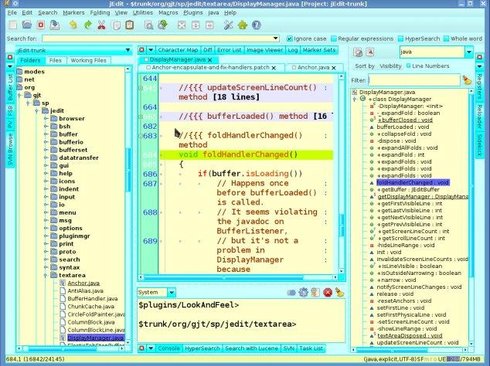Open the Plugins menu
This screenshot has height=366, width=490.
click(193, 13)
